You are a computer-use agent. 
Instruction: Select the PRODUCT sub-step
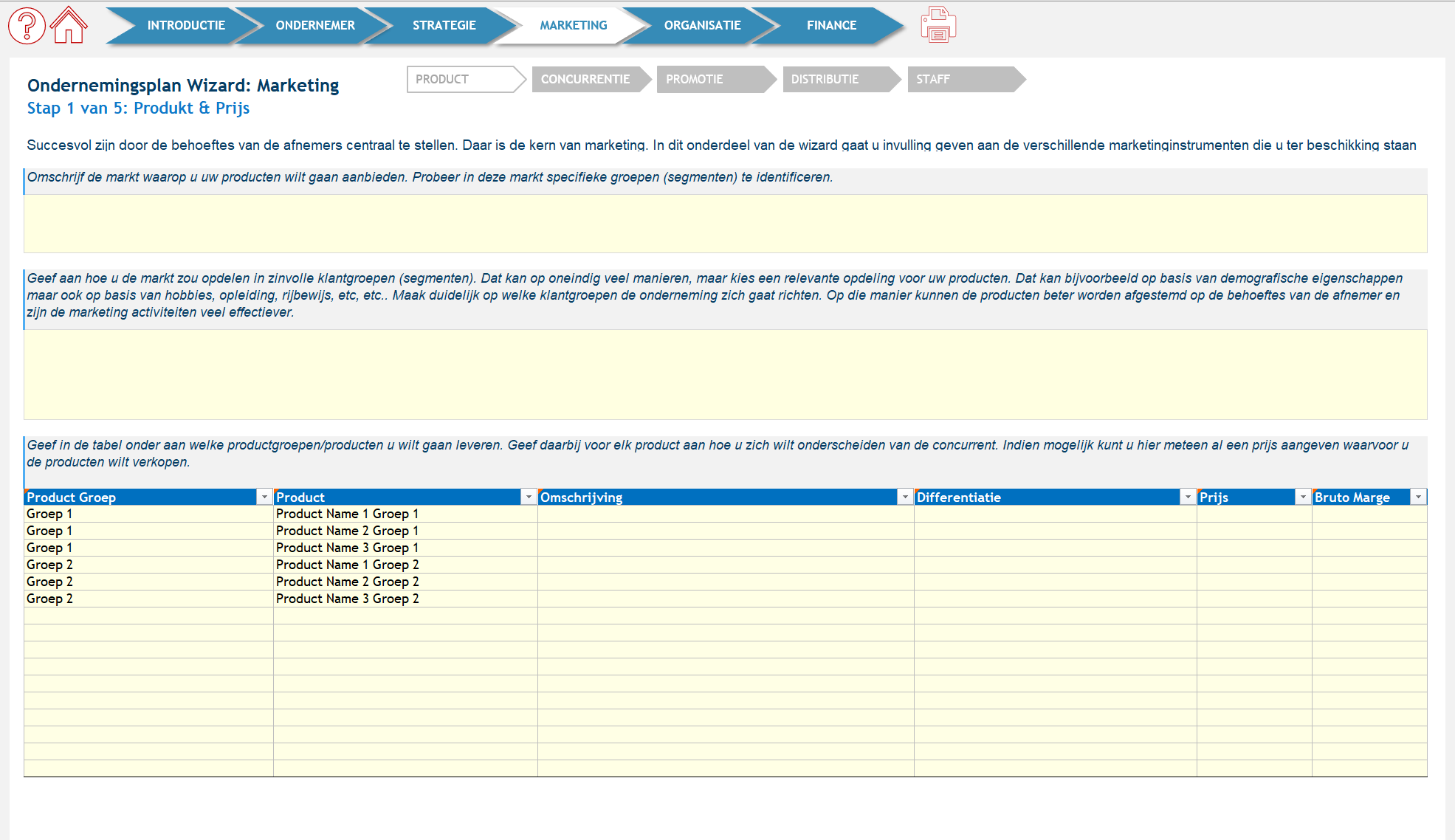coord(465,79)
